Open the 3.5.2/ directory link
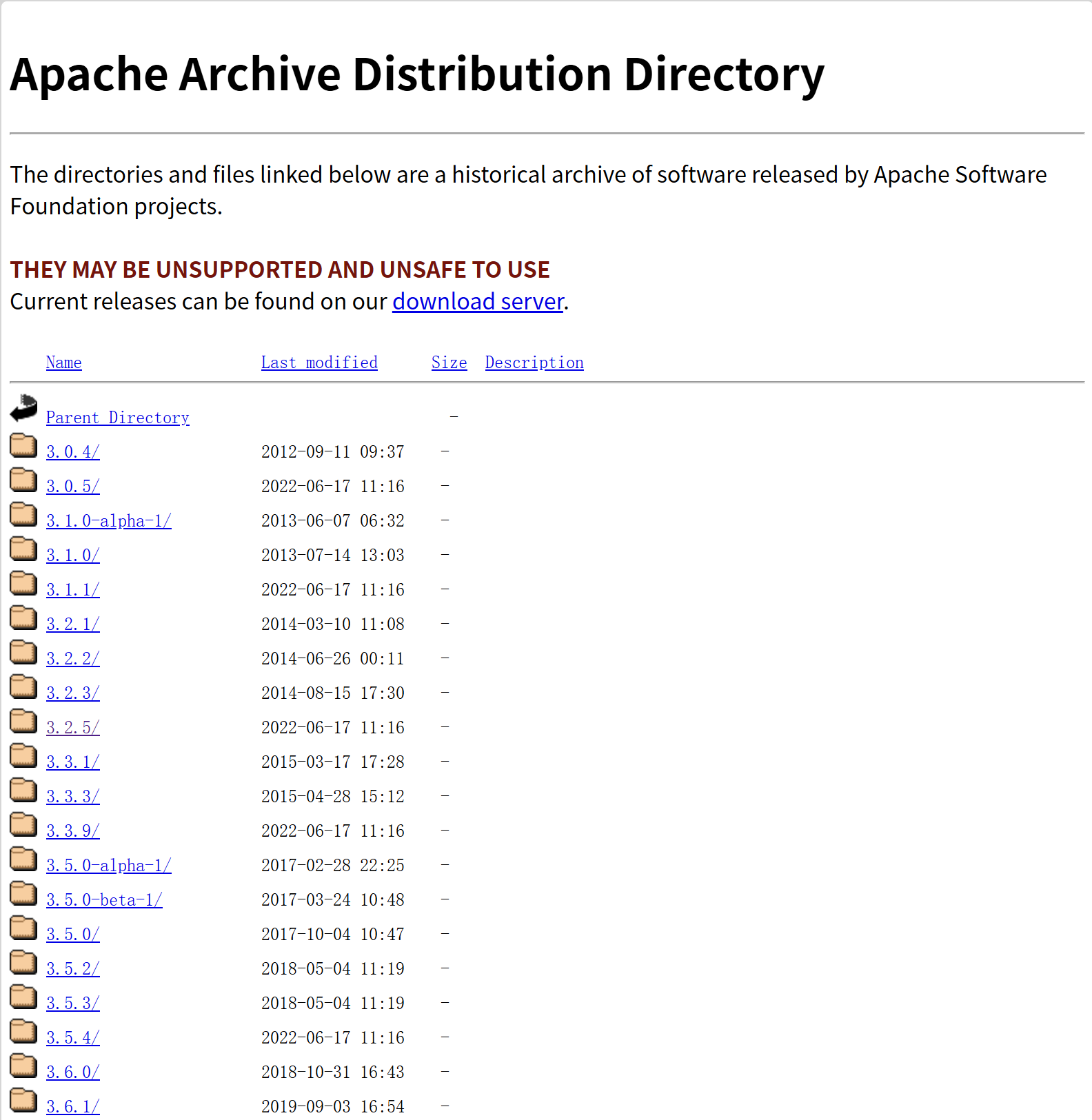Image resolution: width=1092 pixels, height=1120 pixels. (x=73, y=969)
